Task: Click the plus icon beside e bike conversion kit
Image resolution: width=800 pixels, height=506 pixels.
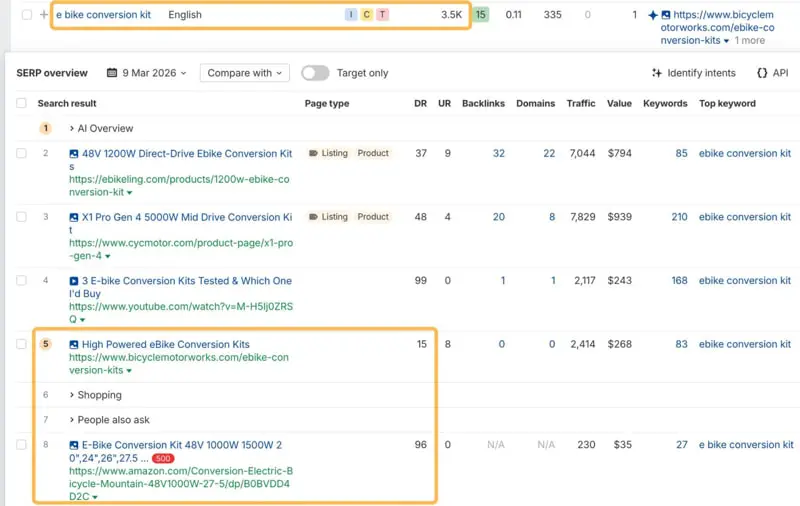Action: 44,15
